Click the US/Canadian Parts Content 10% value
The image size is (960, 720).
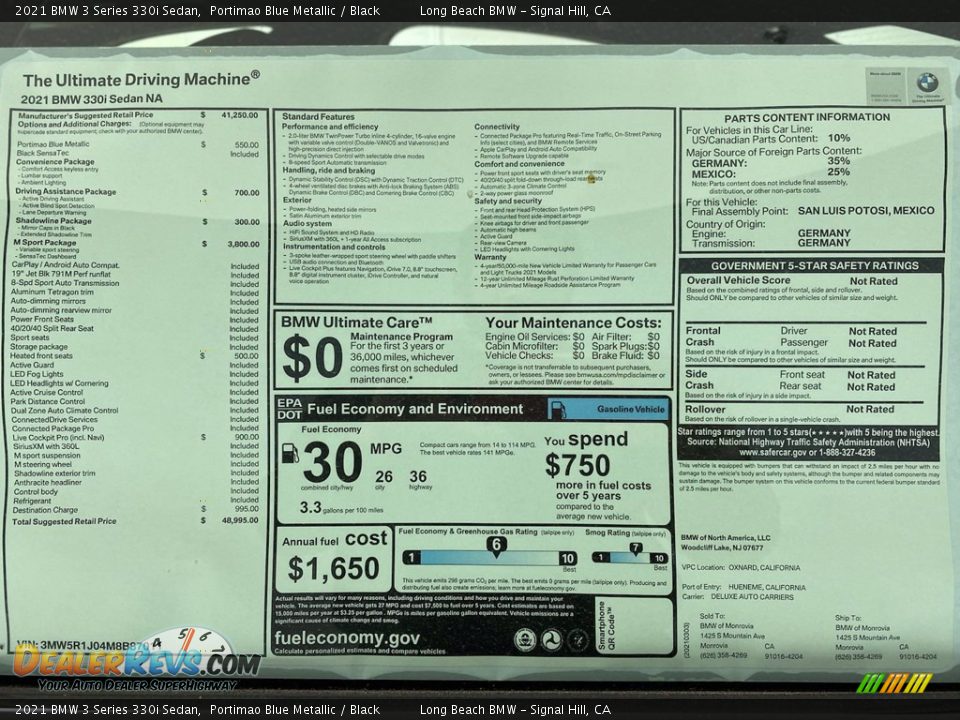(x=838, y=138)
